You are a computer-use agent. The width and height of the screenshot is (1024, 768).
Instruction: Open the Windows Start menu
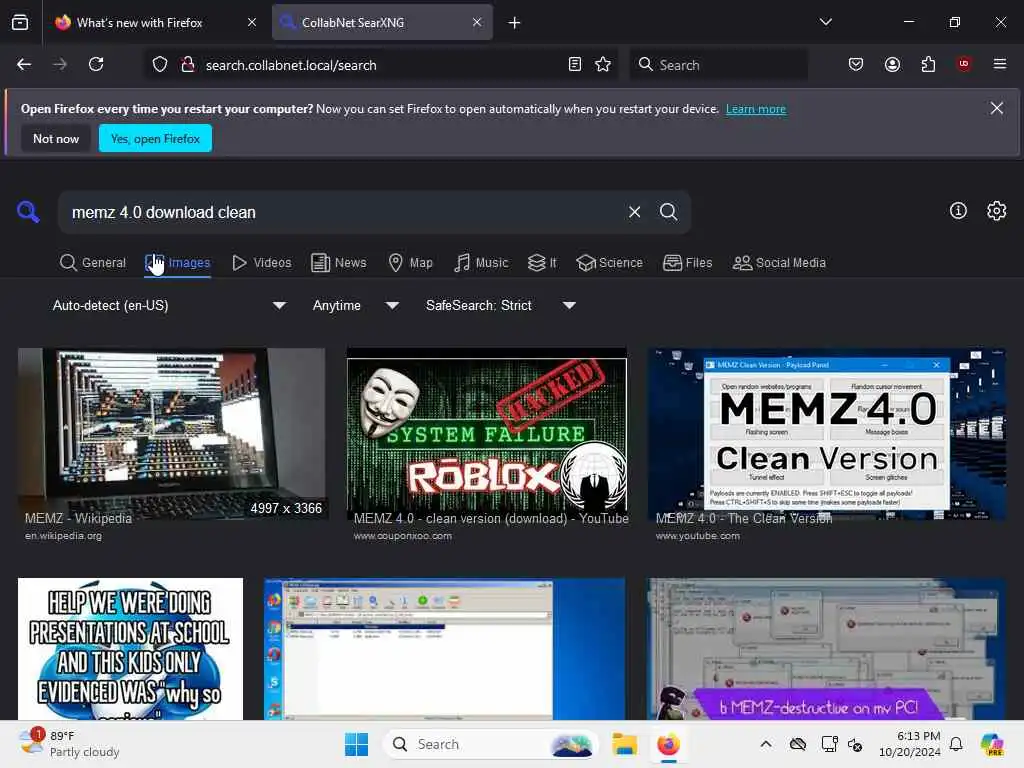click(356, 744)
